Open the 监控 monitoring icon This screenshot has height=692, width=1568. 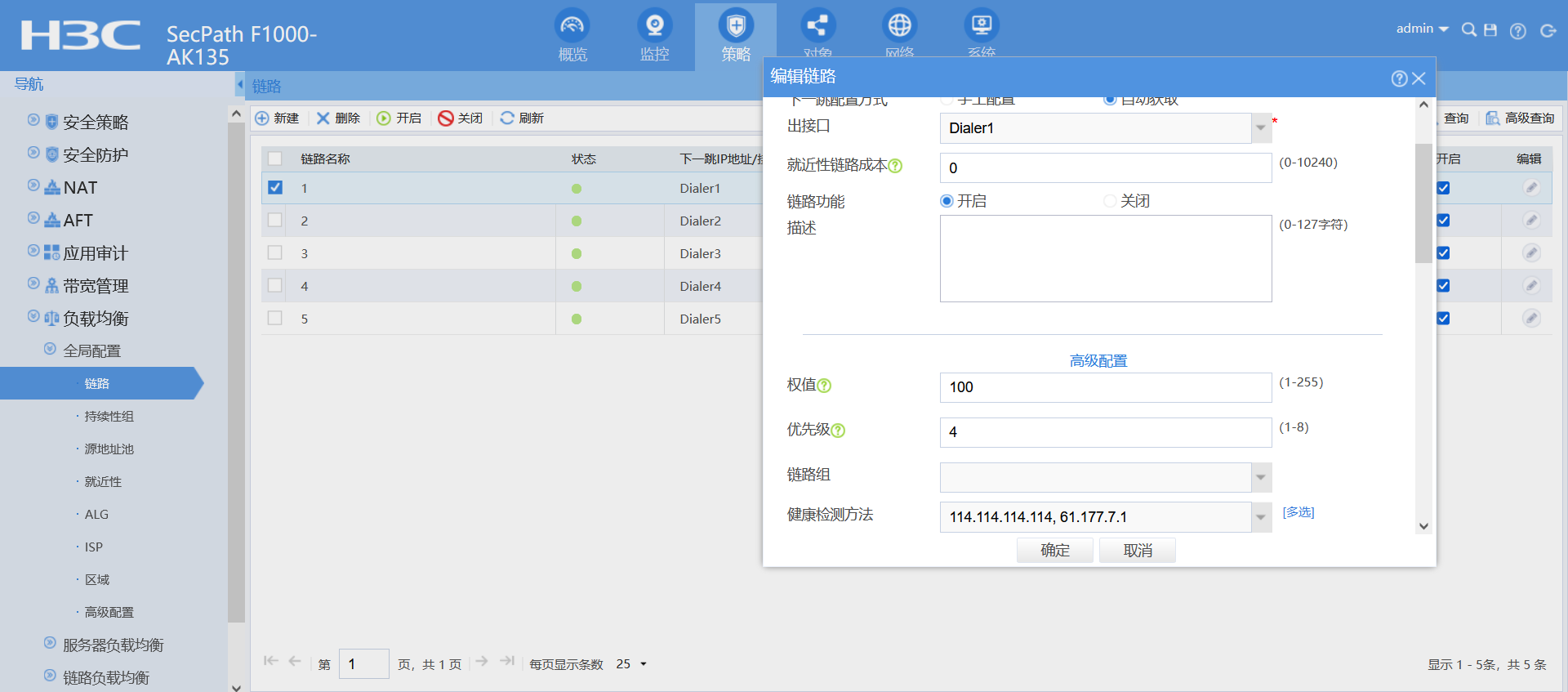[x=654, y=26]
